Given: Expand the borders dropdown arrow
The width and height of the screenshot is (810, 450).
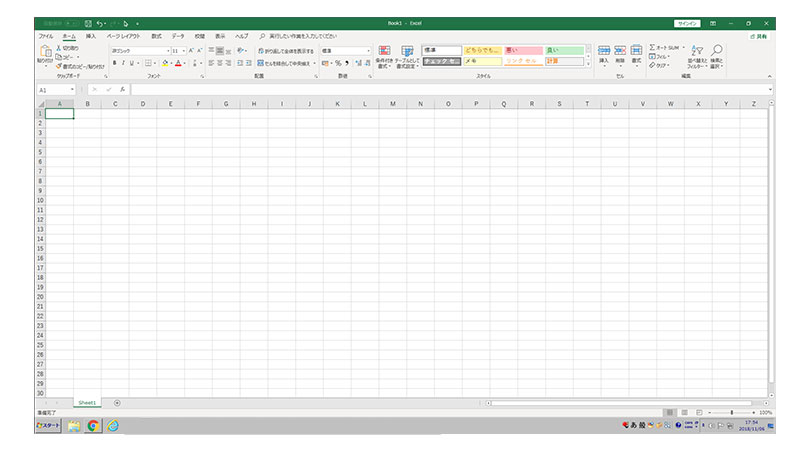Looking at the screenshot, I should pyautogui.click(x=155, y=64).
